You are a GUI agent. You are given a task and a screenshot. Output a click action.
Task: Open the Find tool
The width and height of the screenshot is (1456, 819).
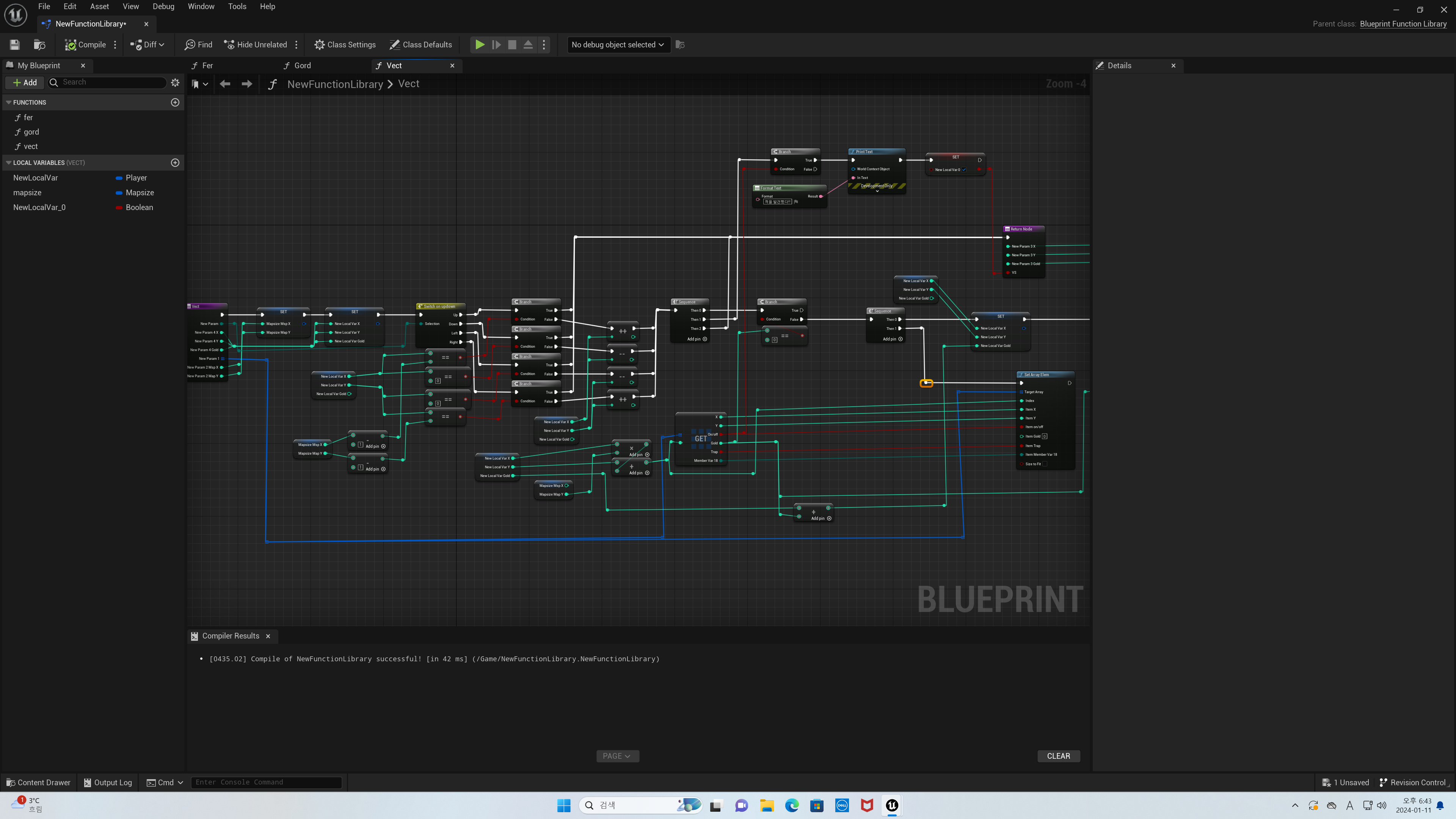[198, 45]
